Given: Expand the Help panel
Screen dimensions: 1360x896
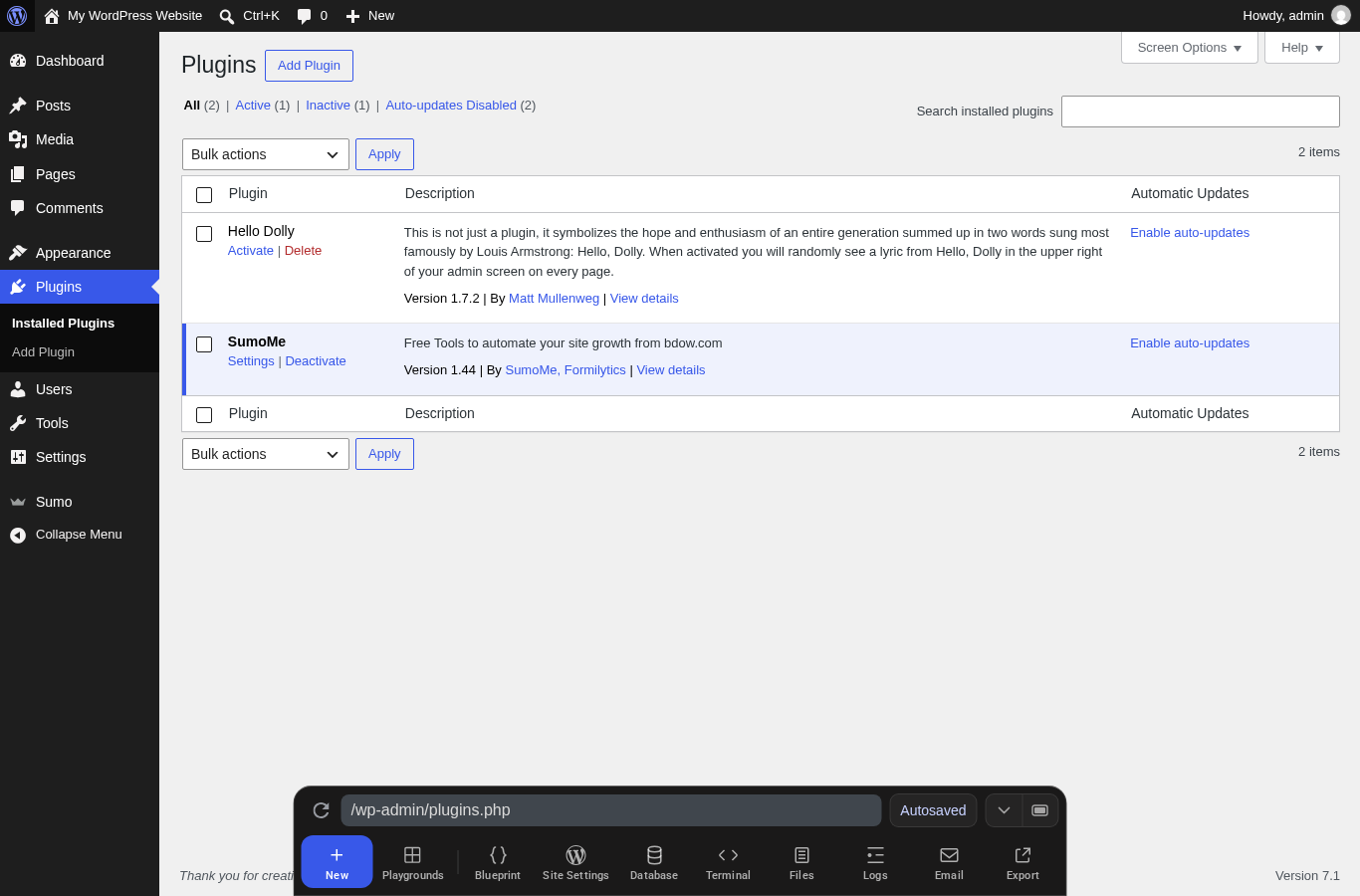Looking at the screenshot, I should click(x=1302, y=48).
